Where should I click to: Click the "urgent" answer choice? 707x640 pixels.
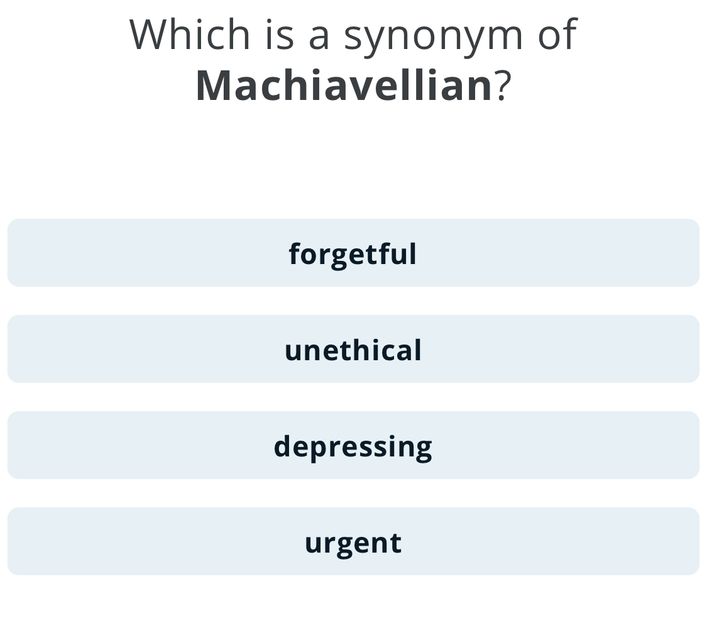point(353,542)
